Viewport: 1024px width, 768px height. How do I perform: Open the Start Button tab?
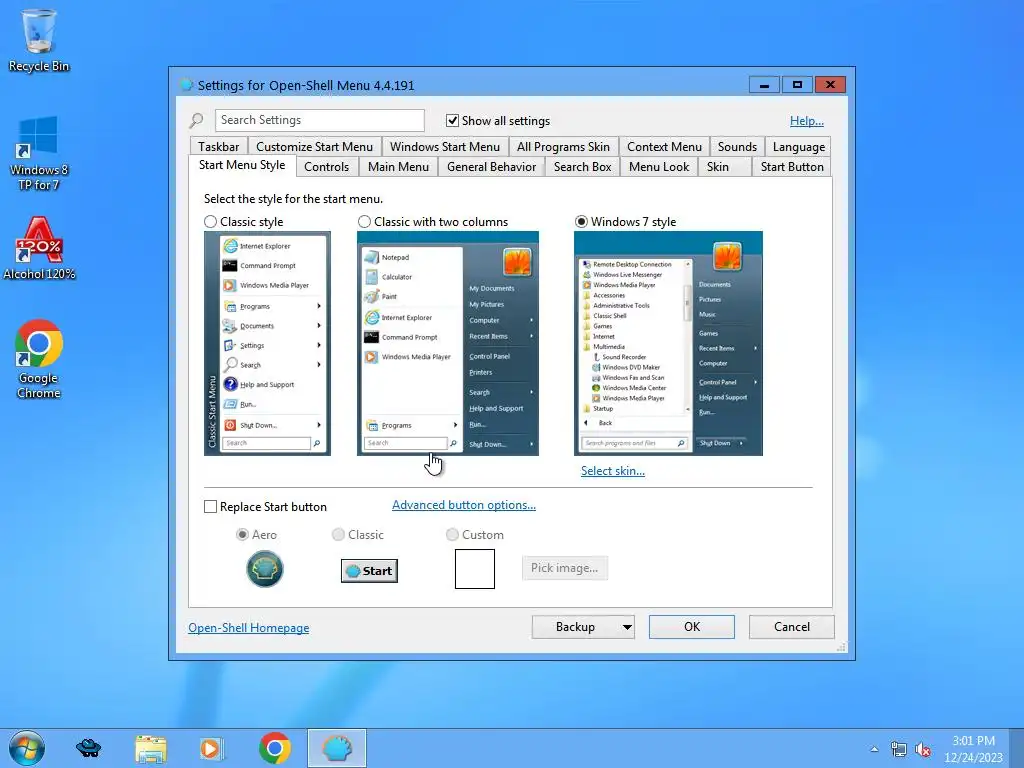pos(792,167)
